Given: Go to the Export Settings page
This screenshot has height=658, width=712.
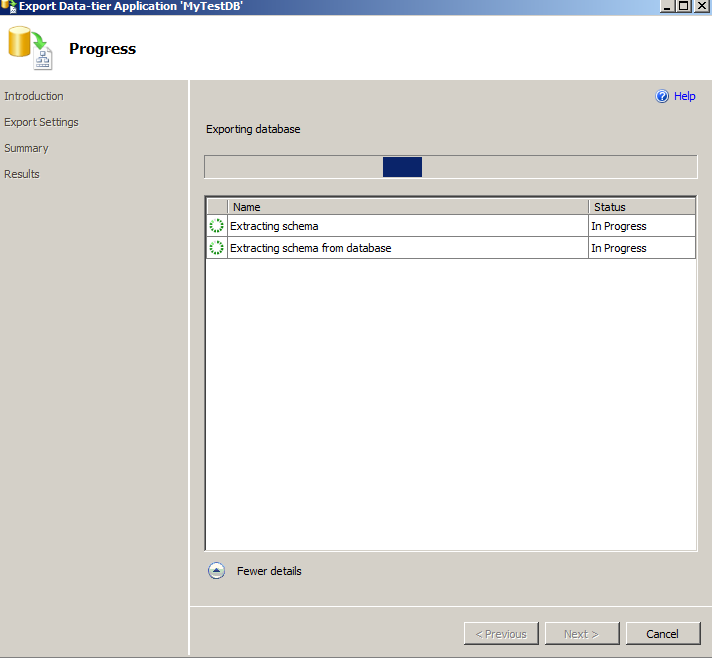Looking at the screenshot, I should point(41,122).
